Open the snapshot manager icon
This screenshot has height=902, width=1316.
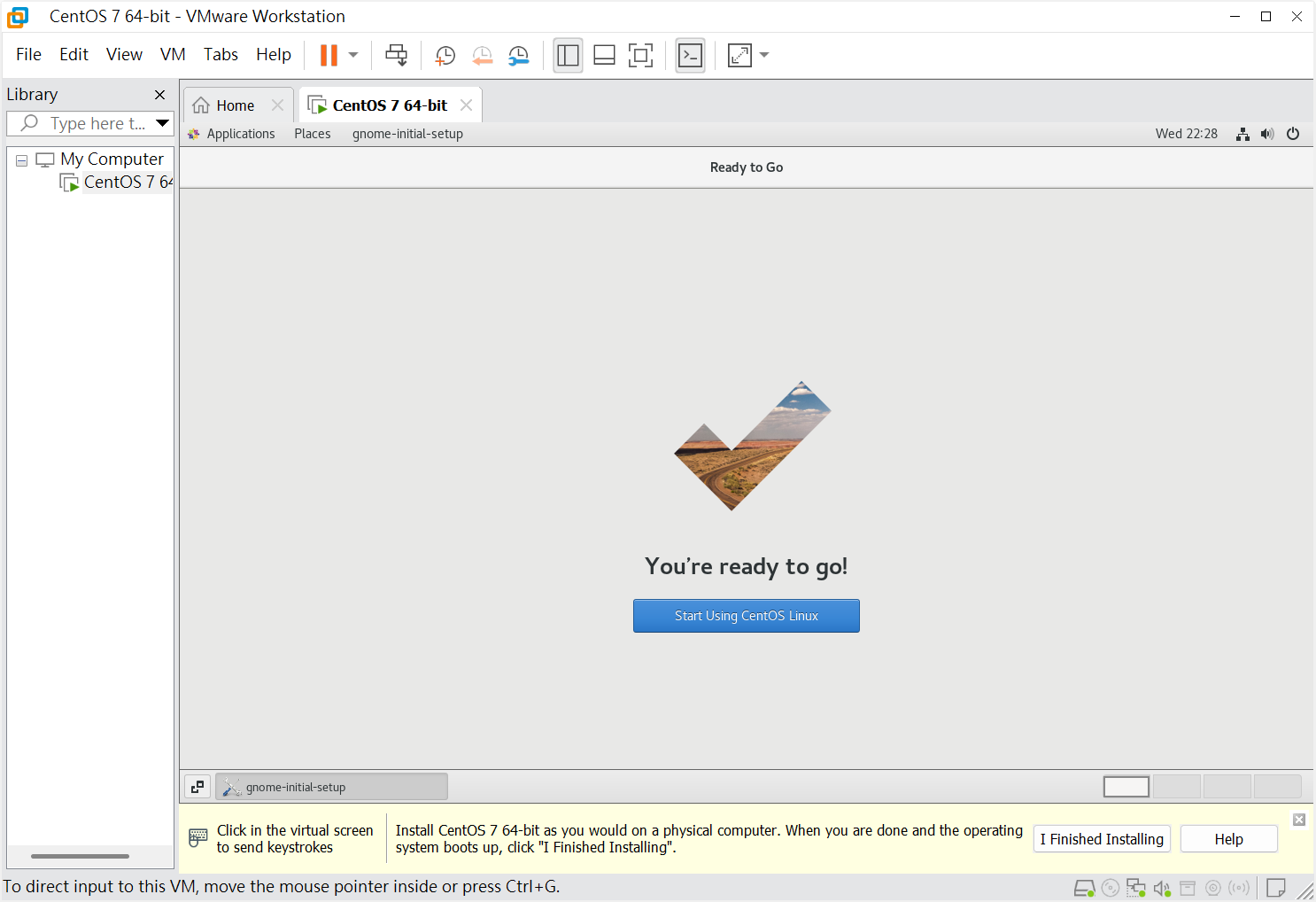click(519, 55)
